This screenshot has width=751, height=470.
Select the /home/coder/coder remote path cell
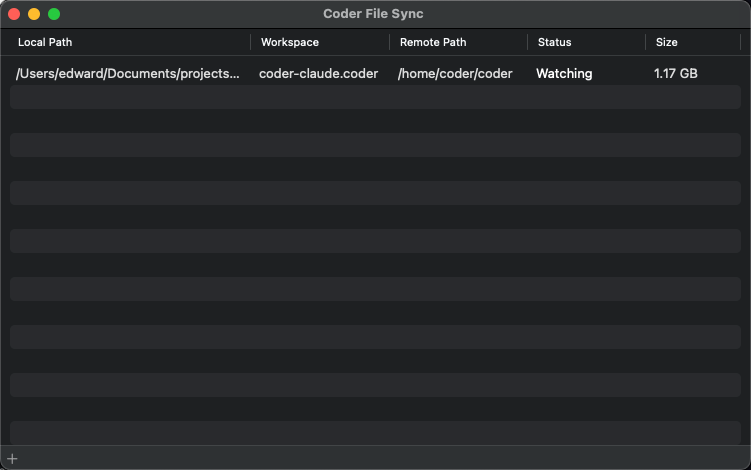click(x=455, y=73)
